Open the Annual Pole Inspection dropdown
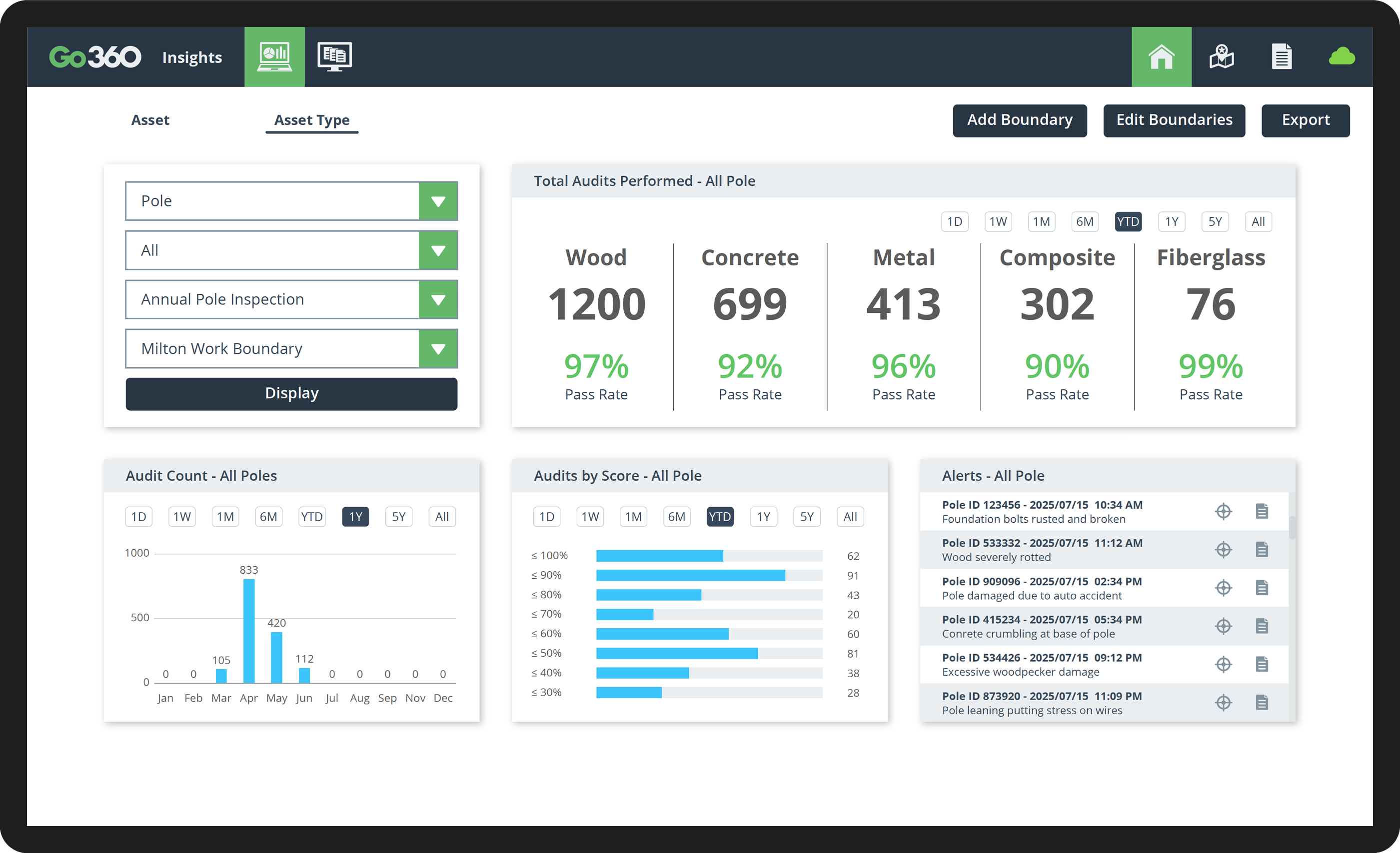The height and width of the screenshot is (853, 1400). 437,299
